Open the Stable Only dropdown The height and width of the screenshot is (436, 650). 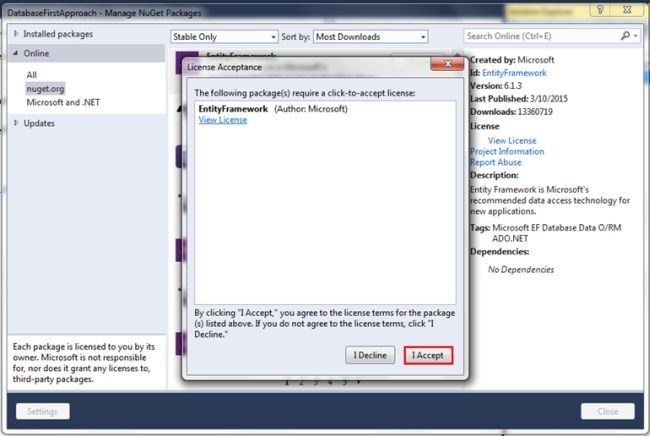coord(224,37)
